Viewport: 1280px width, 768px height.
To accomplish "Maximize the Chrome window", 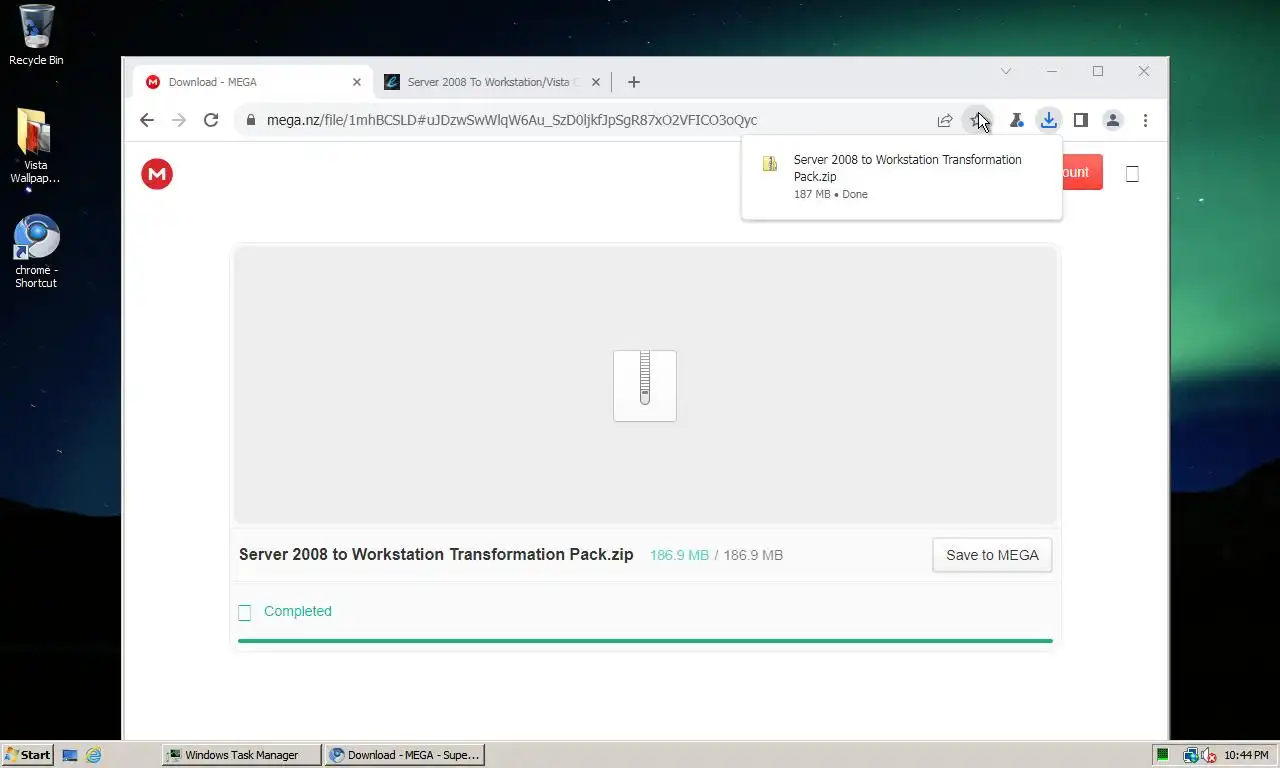I will tap(1098, 71).
